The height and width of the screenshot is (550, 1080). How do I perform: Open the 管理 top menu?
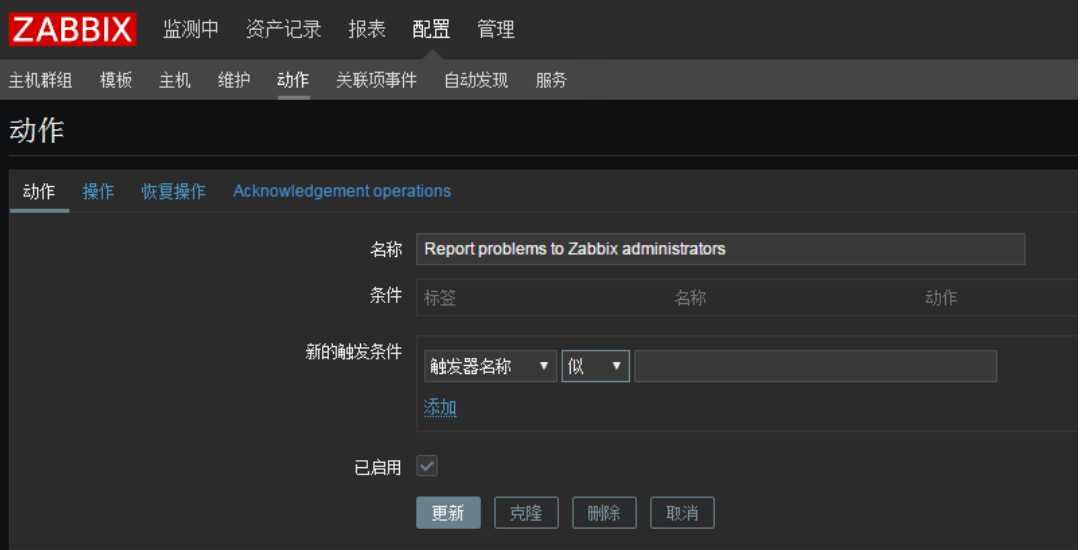coord(496,29)
